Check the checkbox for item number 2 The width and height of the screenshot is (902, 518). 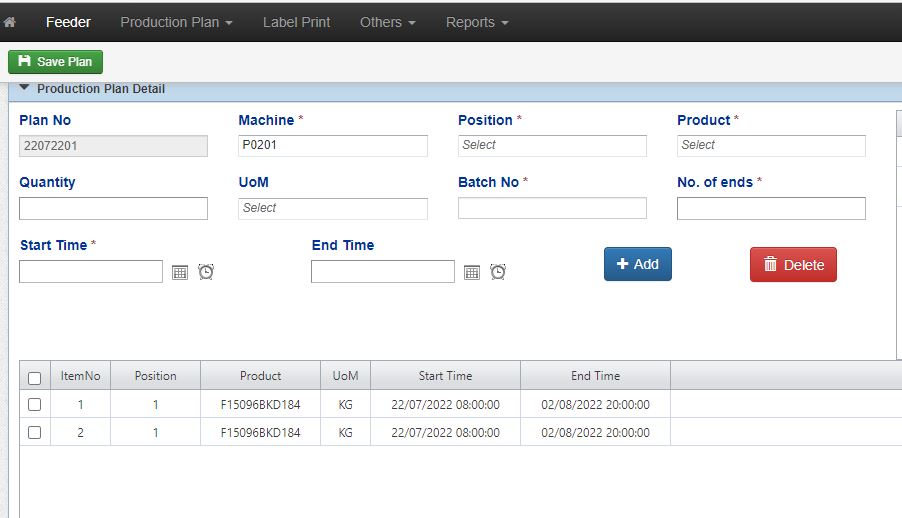pyautogui.click(x=35, y=433)
